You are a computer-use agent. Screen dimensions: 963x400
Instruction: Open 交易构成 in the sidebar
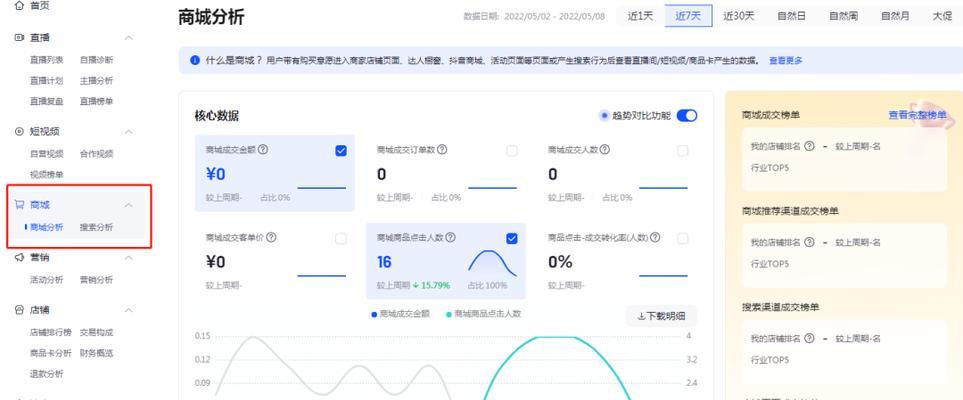click(x=96, y=332)
